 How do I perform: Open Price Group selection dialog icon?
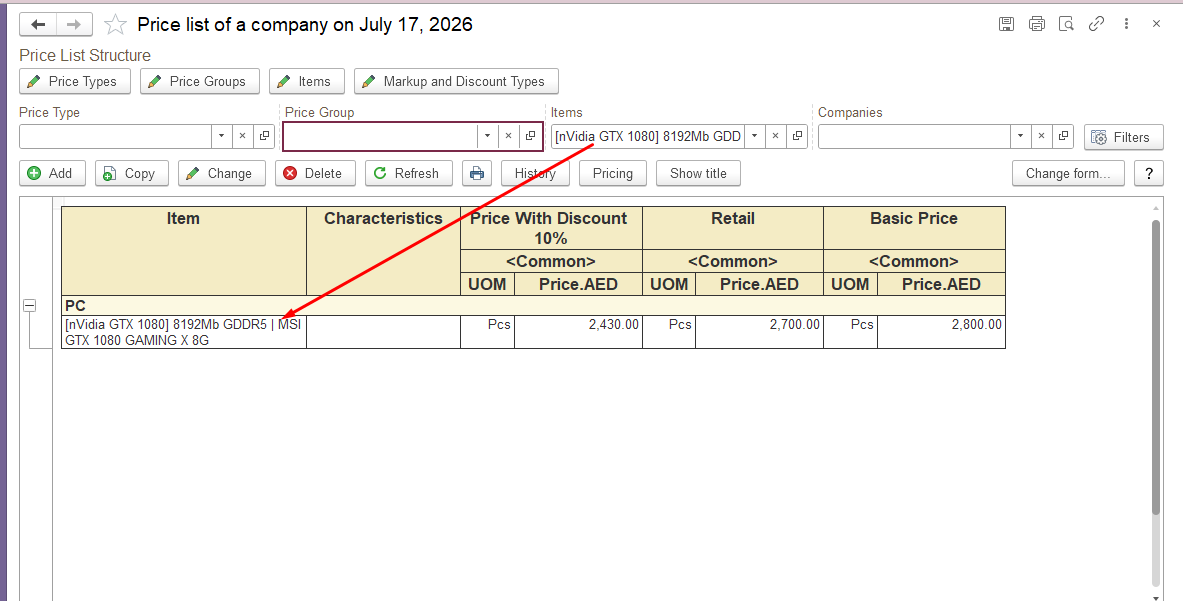pos(530,136)
